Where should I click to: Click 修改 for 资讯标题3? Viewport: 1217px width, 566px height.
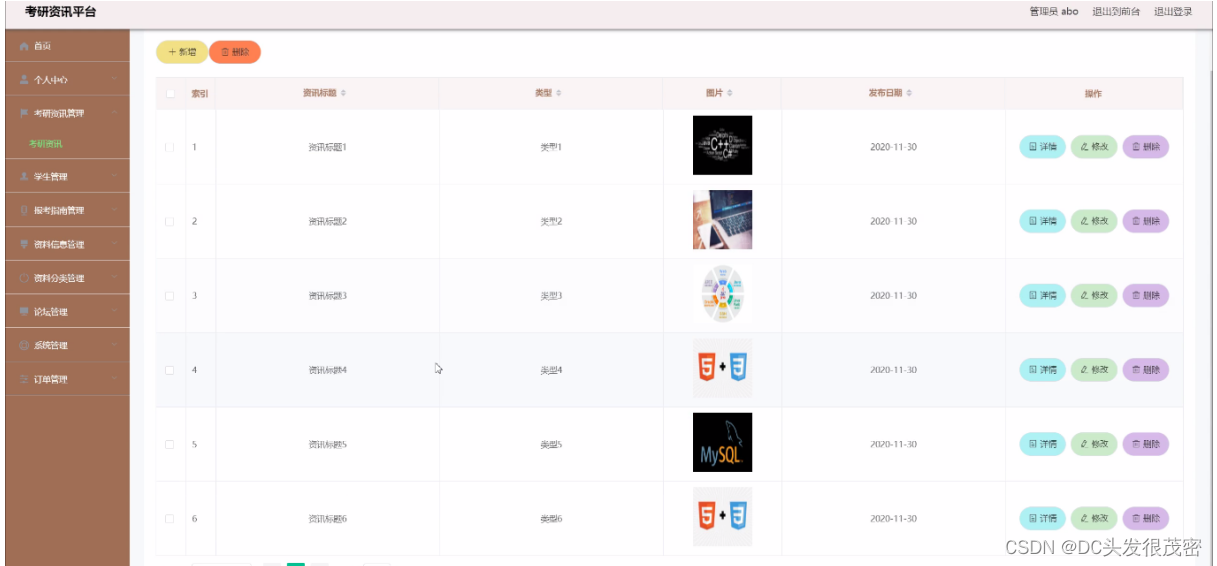(1094, 296)
